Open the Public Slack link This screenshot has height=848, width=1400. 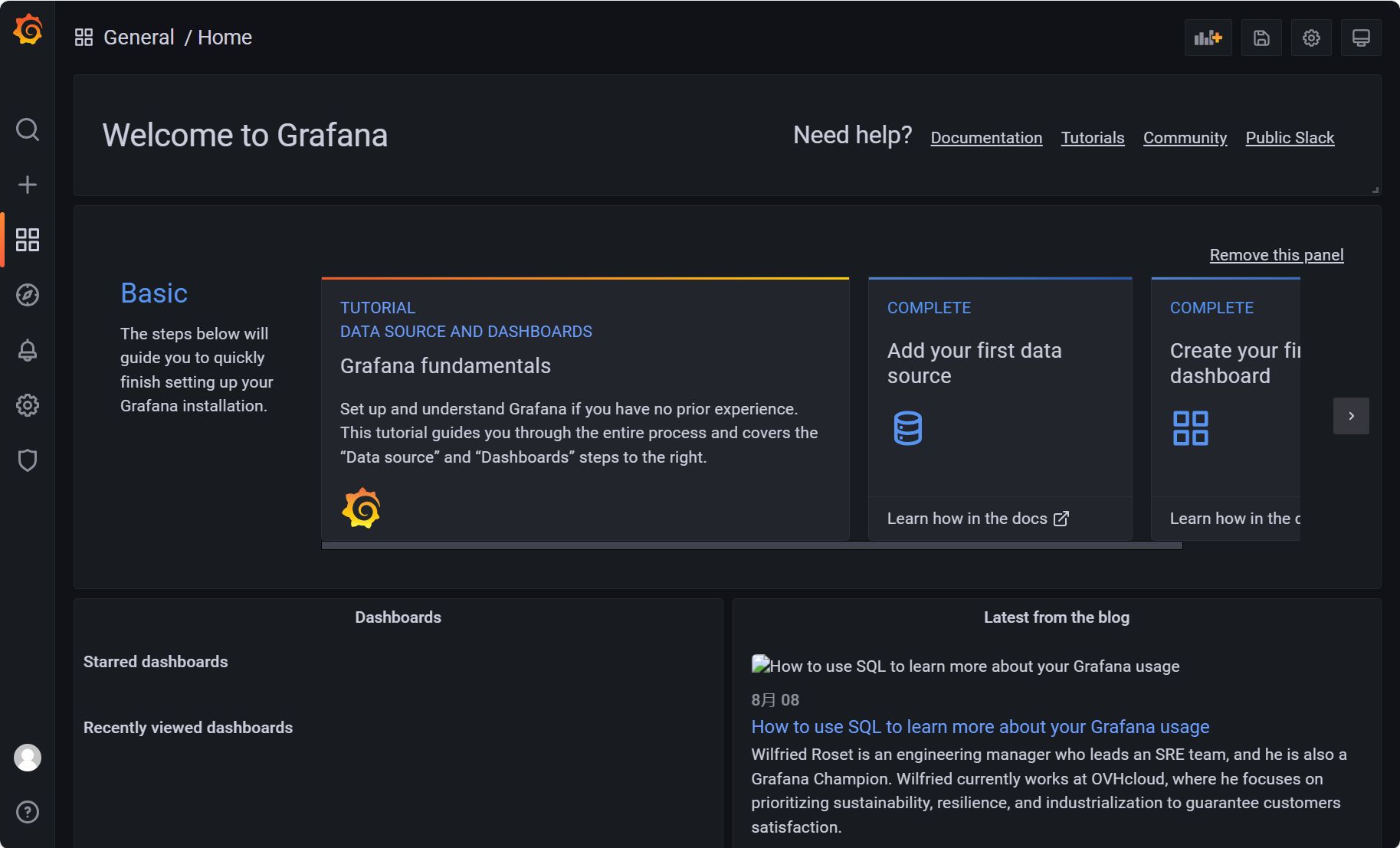1290,138
